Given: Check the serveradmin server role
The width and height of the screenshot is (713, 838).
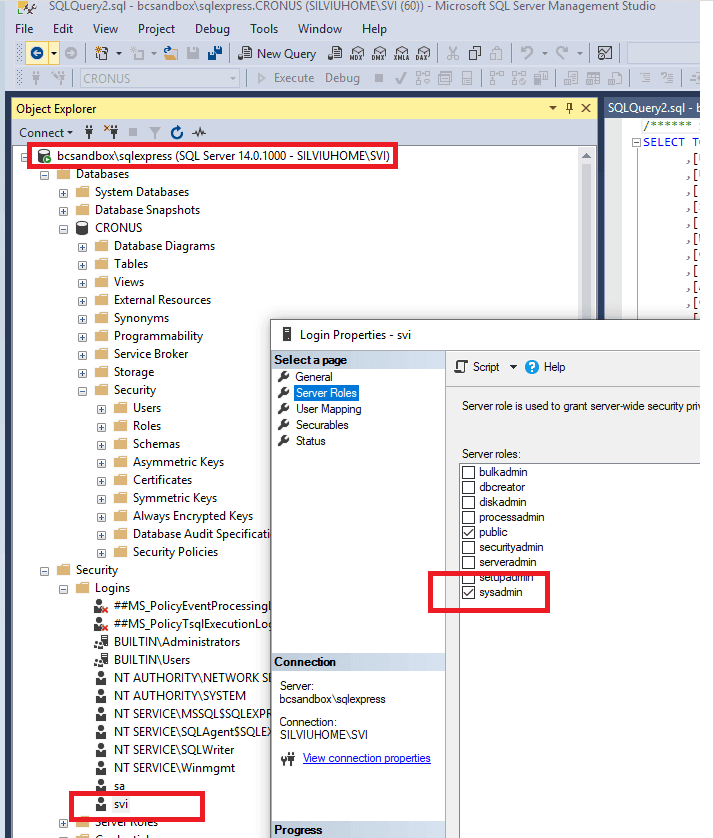Looking at the screenshot, I should coord(468,562).
